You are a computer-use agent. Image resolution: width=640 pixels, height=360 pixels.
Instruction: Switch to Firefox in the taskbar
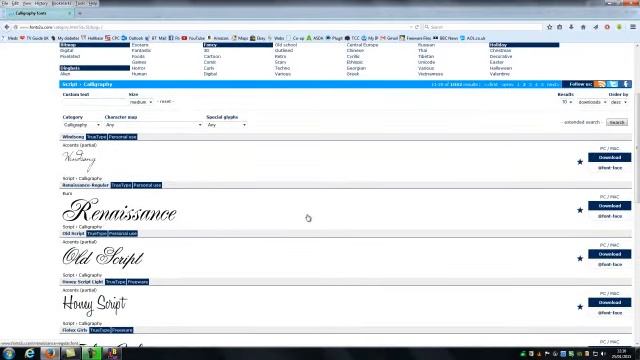click(50, 353)
